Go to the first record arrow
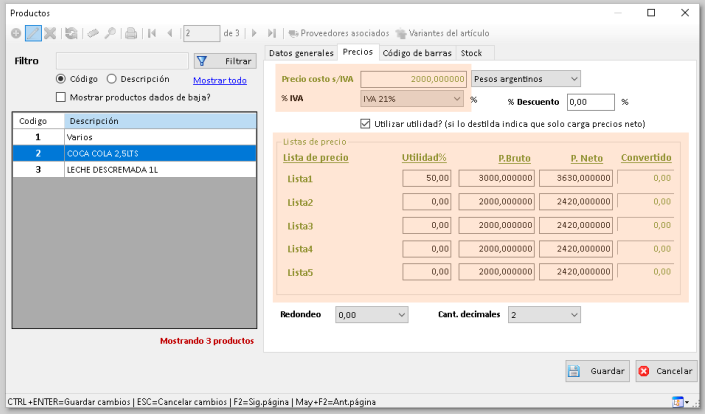The width and height of the screenshot is (705, 414). point(152,33)
